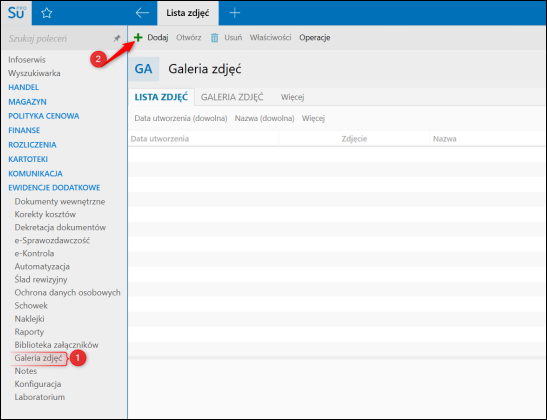Pin the command search panel
The height and width of the screenshot is (420, 547).
(x=117, y=38)
